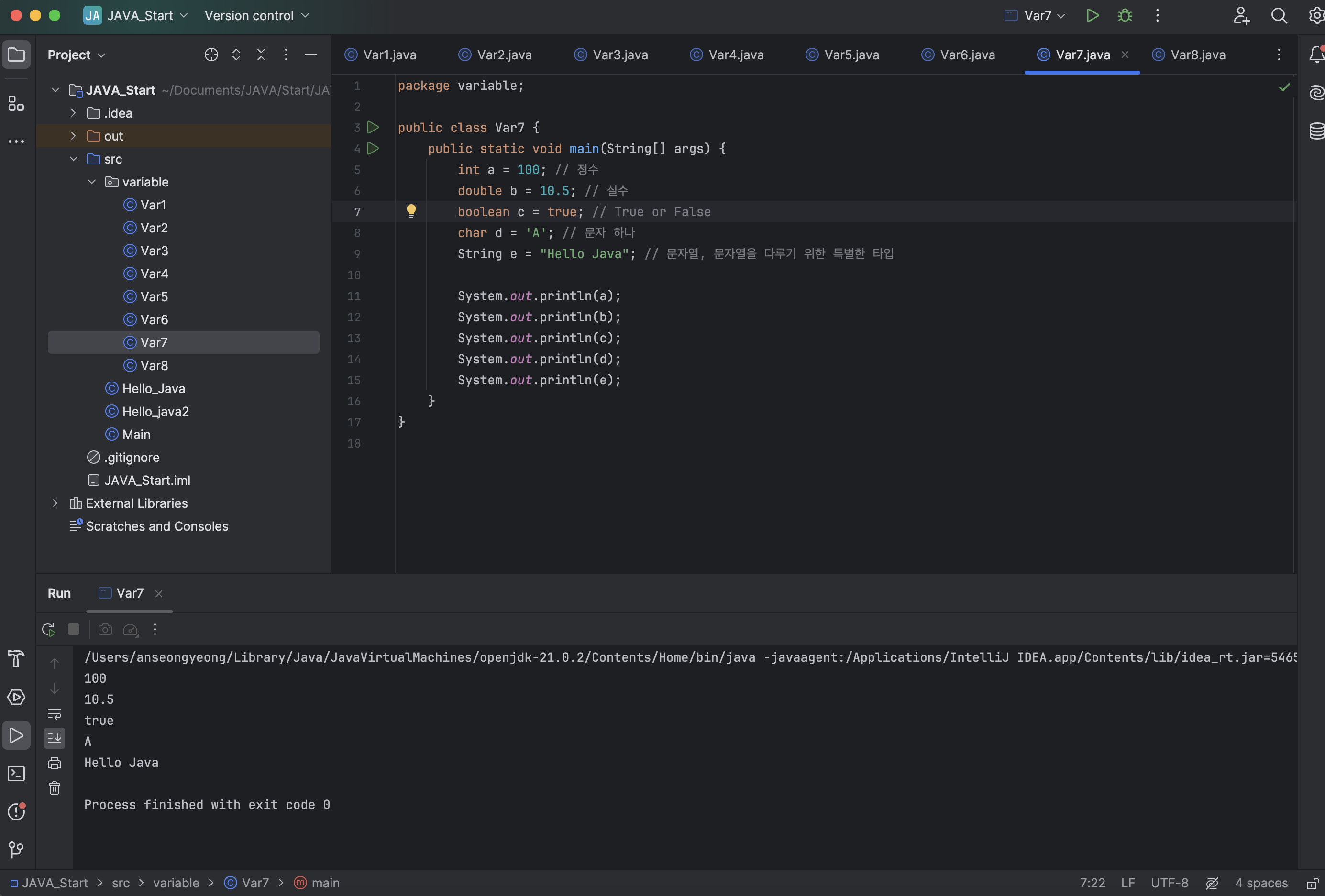Expand the out folder
The width and height of the screenshot is (1325, 896).
tap(74, 136)
